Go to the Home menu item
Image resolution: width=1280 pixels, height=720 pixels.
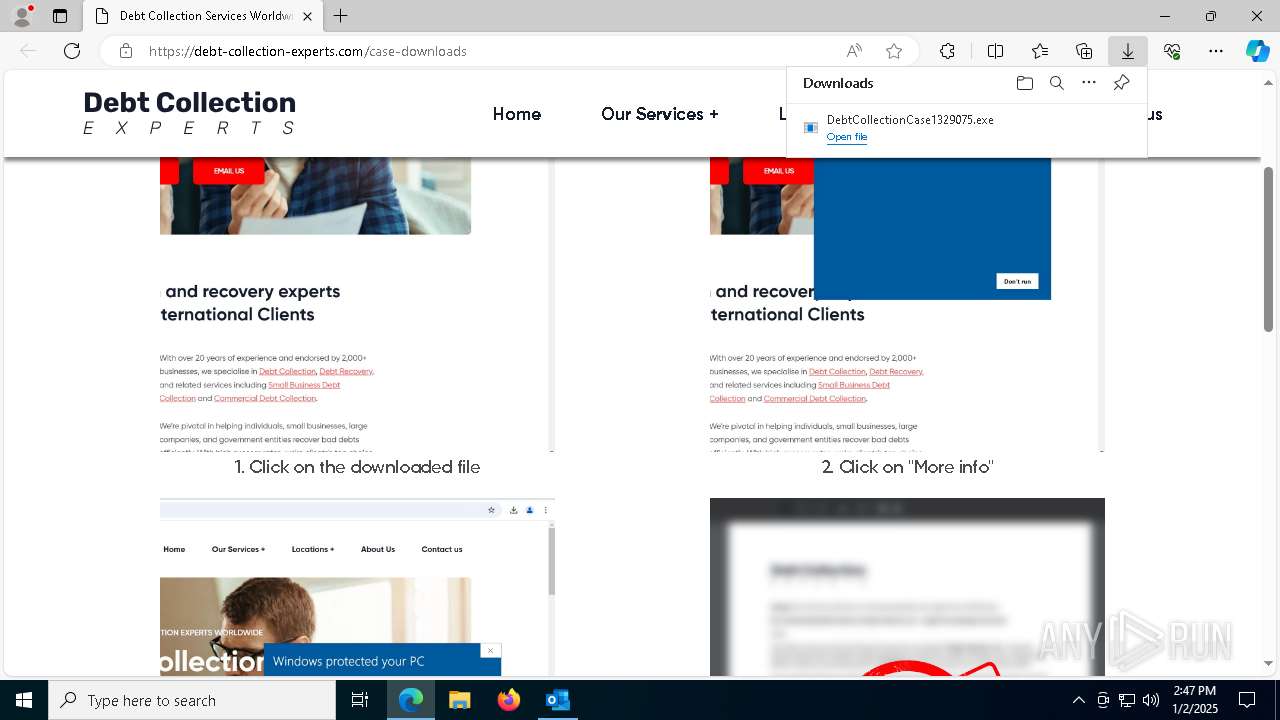click(x=517, y=114)
